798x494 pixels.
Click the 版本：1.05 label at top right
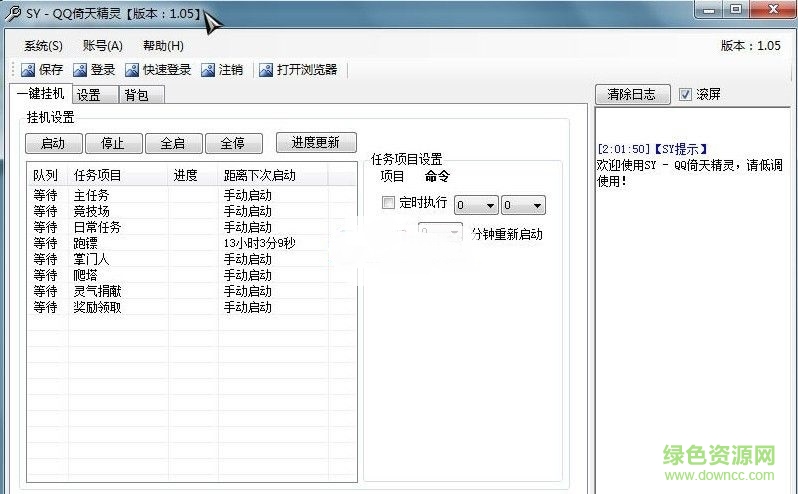(750, 46)
